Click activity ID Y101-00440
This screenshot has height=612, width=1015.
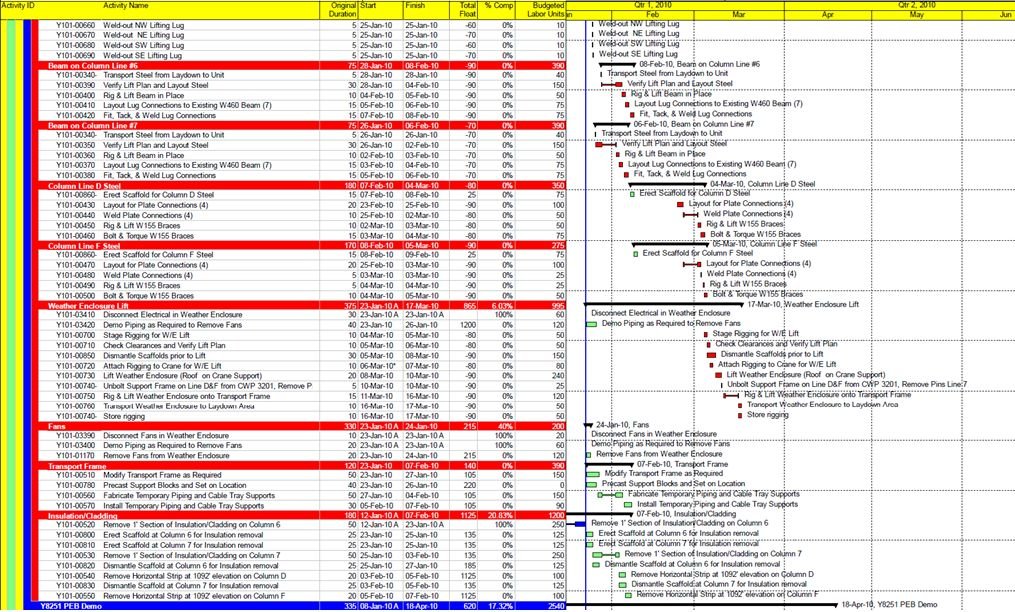coord(75,215)
